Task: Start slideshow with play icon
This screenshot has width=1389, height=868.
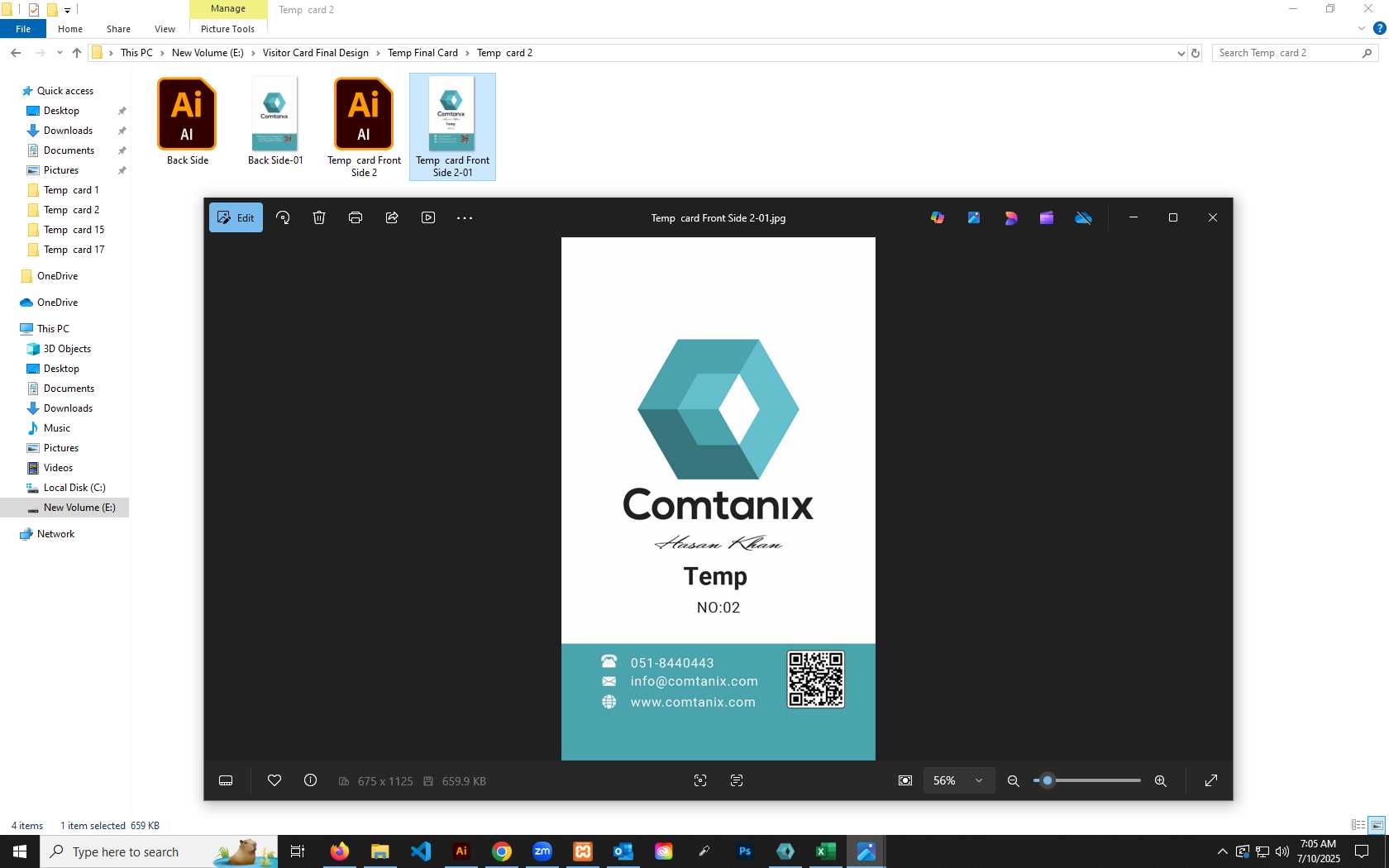Action: click(428, 217)
